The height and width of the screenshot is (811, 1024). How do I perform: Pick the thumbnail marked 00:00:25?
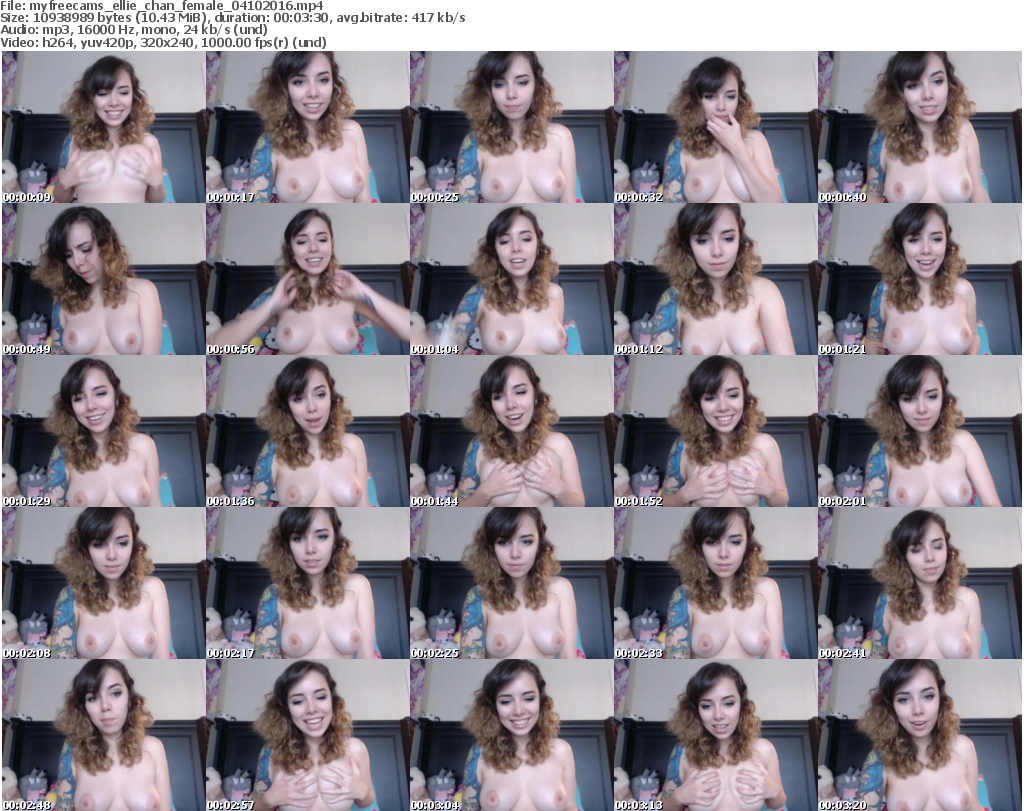click(x=511, y=127)
